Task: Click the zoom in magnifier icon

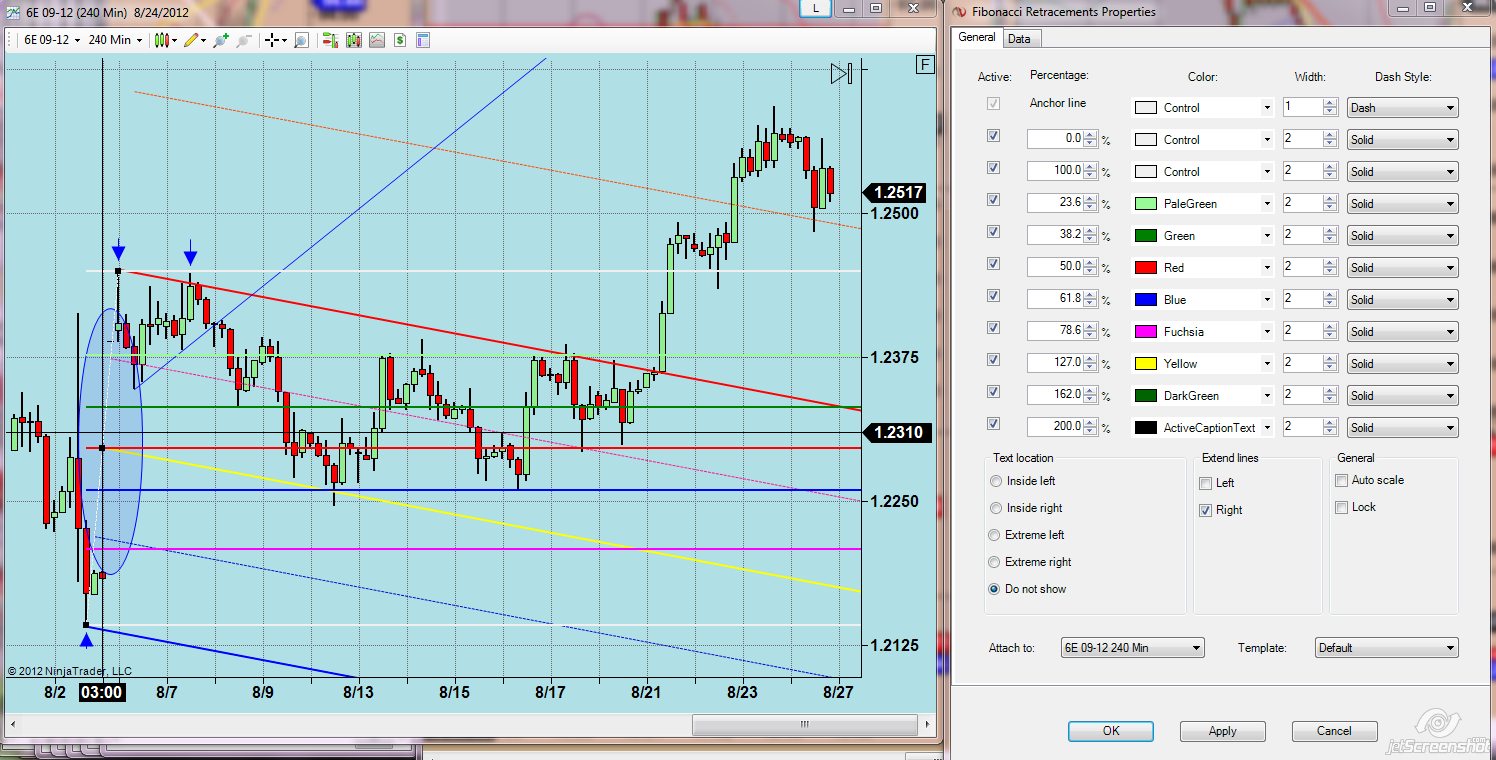Action: pyautogui.click(x=220, y=40)
